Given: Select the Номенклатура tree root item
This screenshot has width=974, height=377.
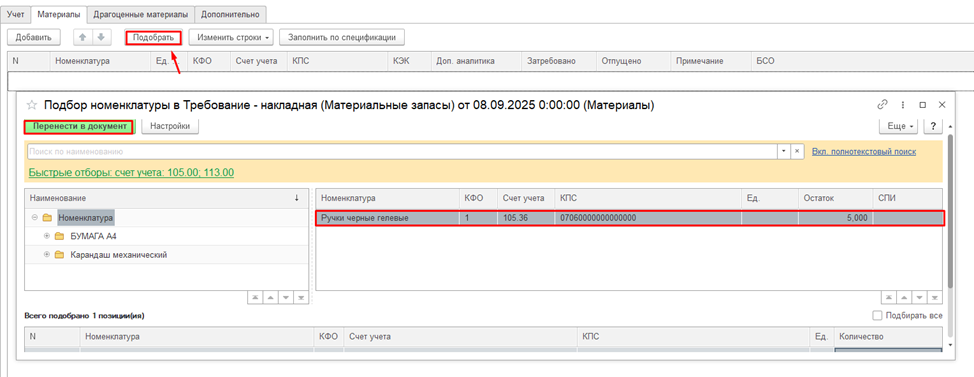Looking at the screenshot, I should [86, 218].
